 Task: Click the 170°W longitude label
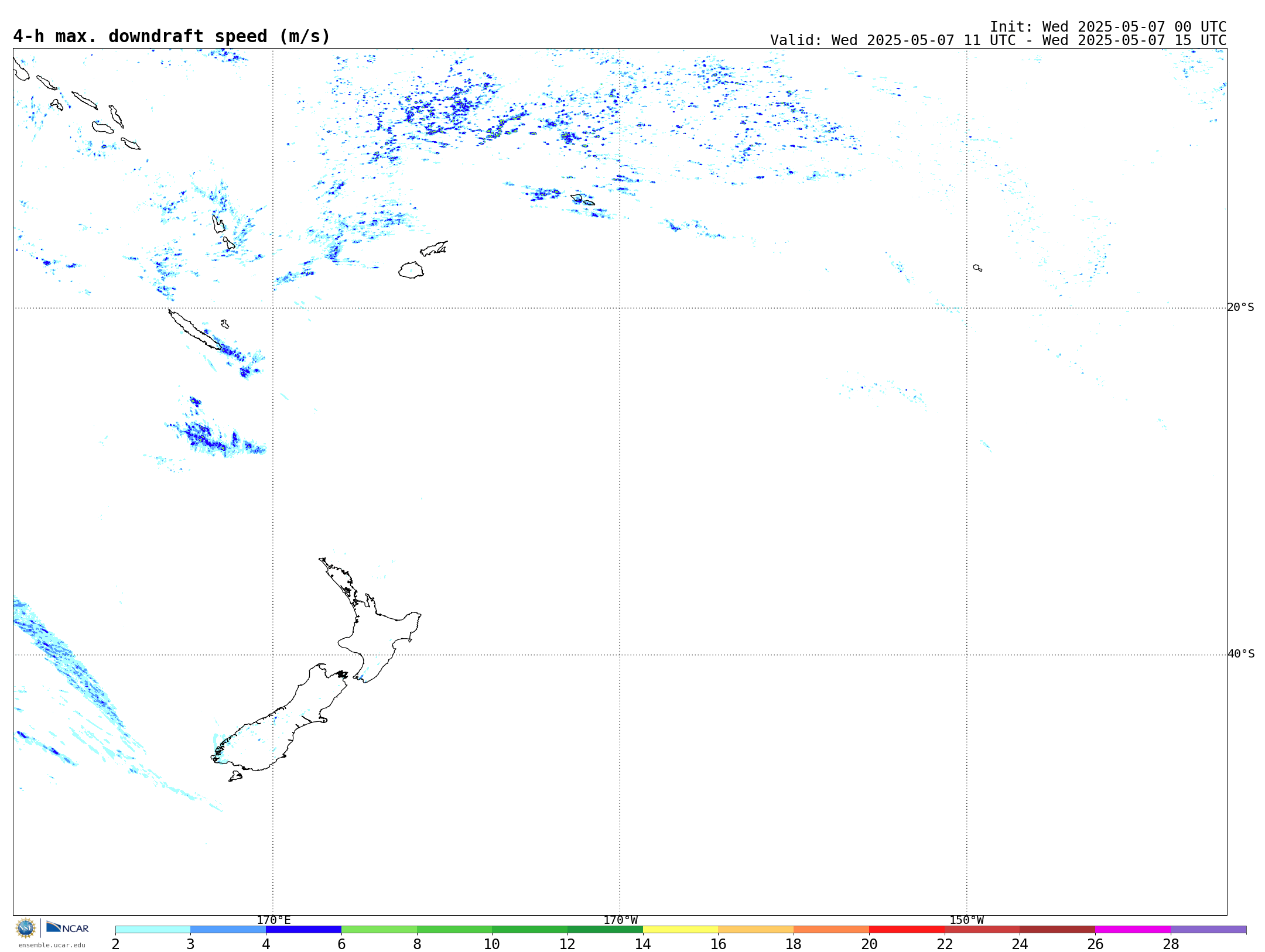[620, 920]
